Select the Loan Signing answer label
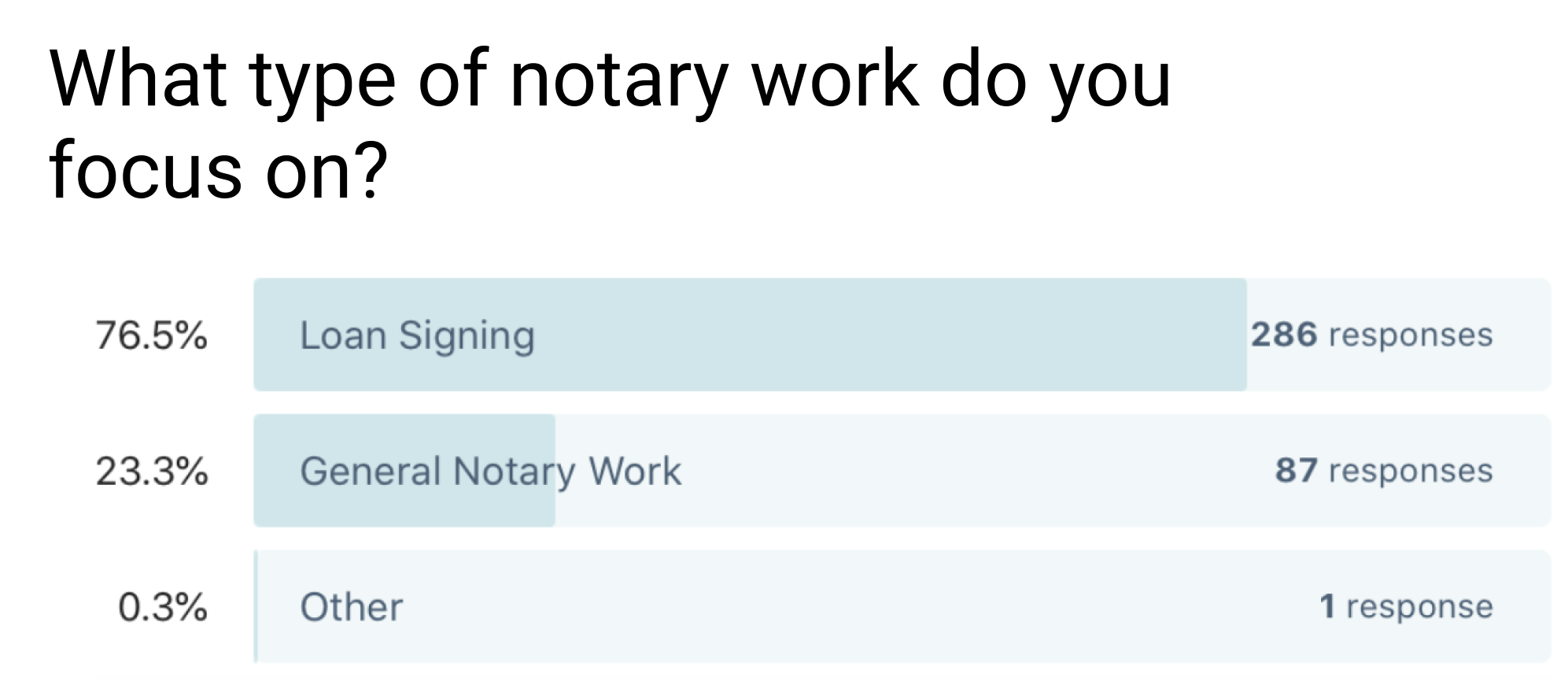This screenshot has height=681, width=1568. click(x=417, y=336)
